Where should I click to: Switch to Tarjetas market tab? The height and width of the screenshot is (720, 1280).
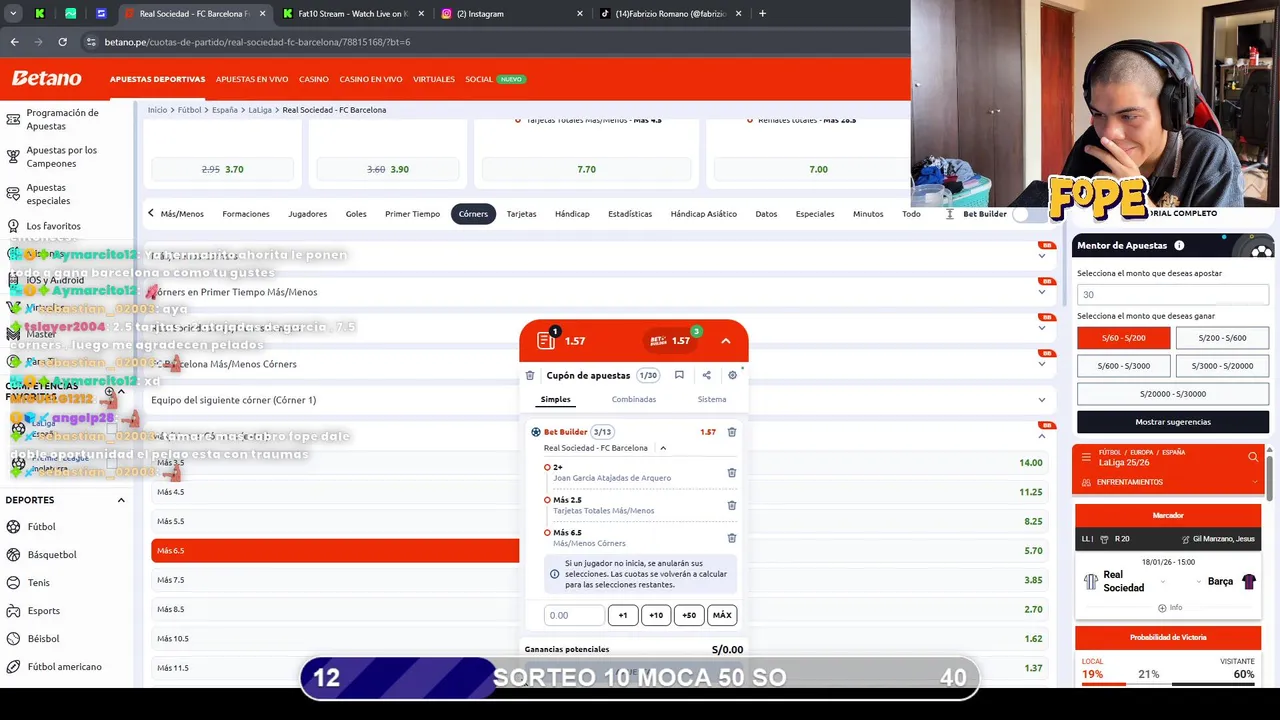(521, 214)
